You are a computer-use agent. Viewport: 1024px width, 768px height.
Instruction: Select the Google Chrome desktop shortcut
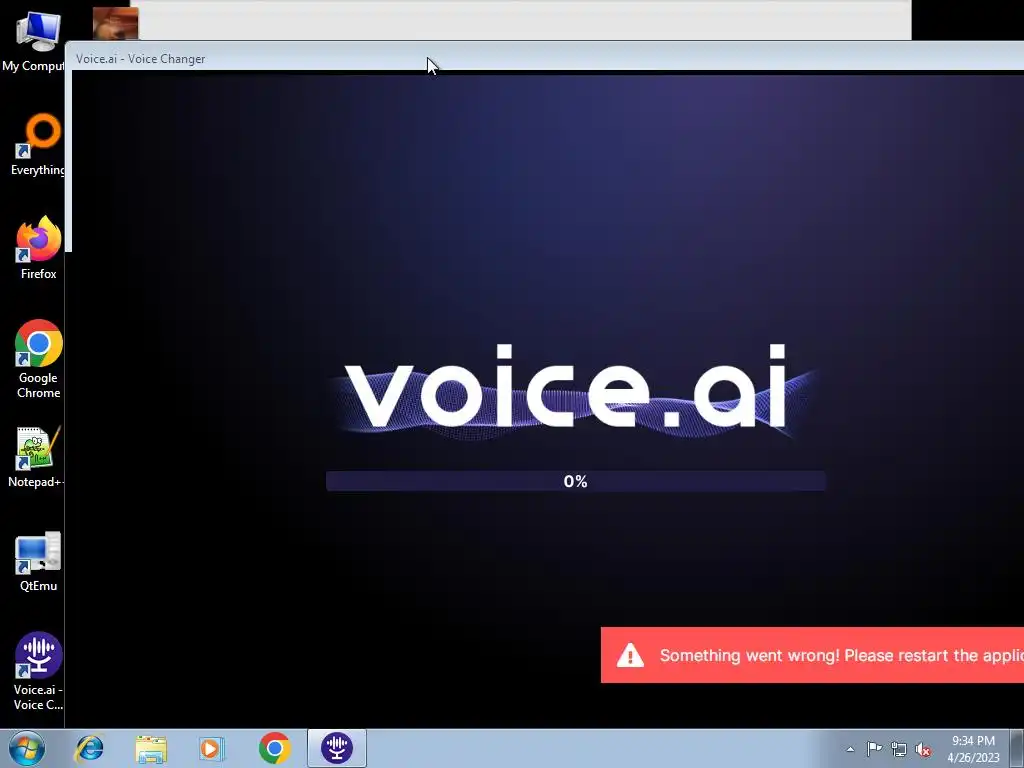tap(38, 359)
